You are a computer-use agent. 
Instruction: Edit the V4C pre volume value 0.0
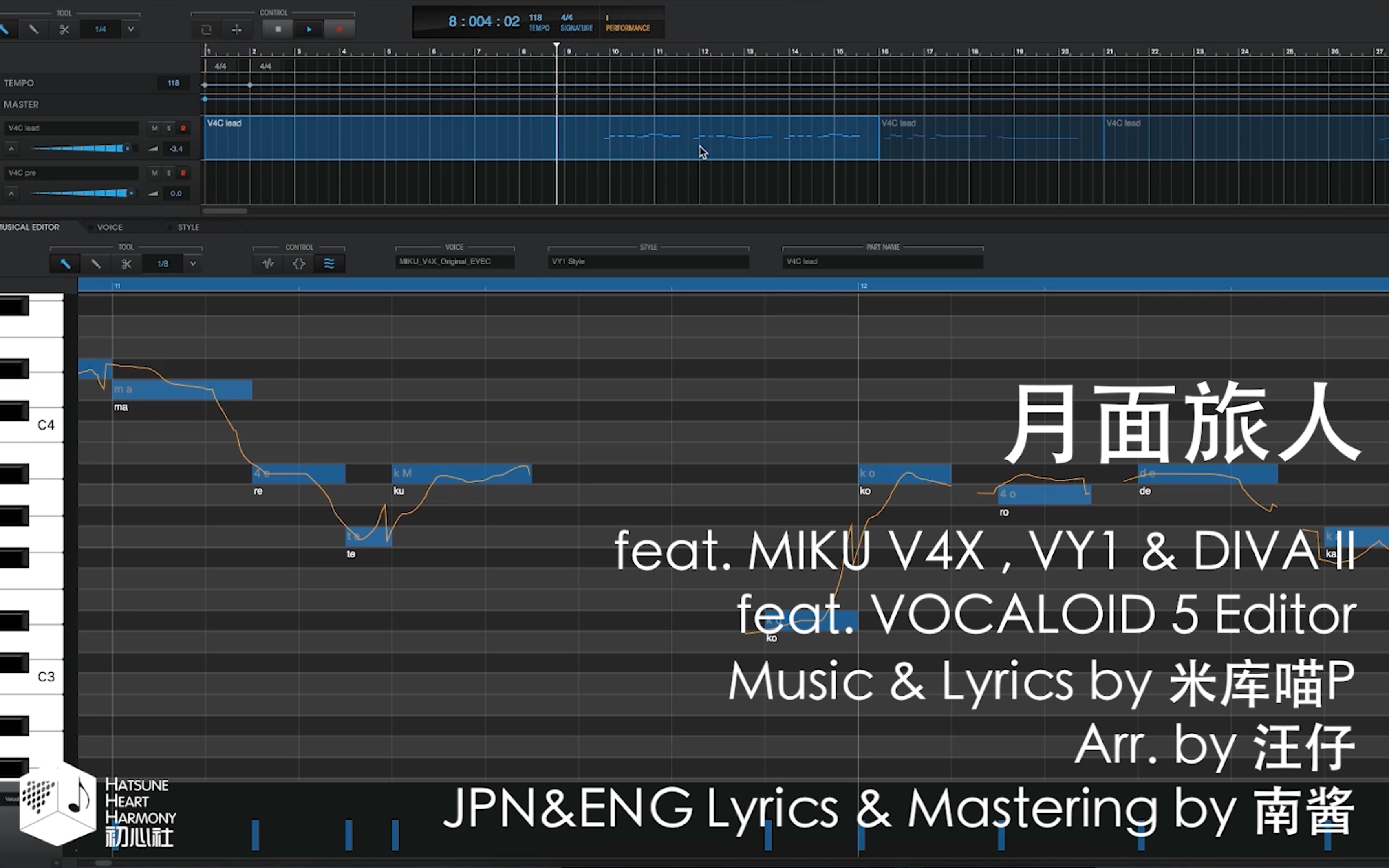pyautogui.click(x=176, y=194)
